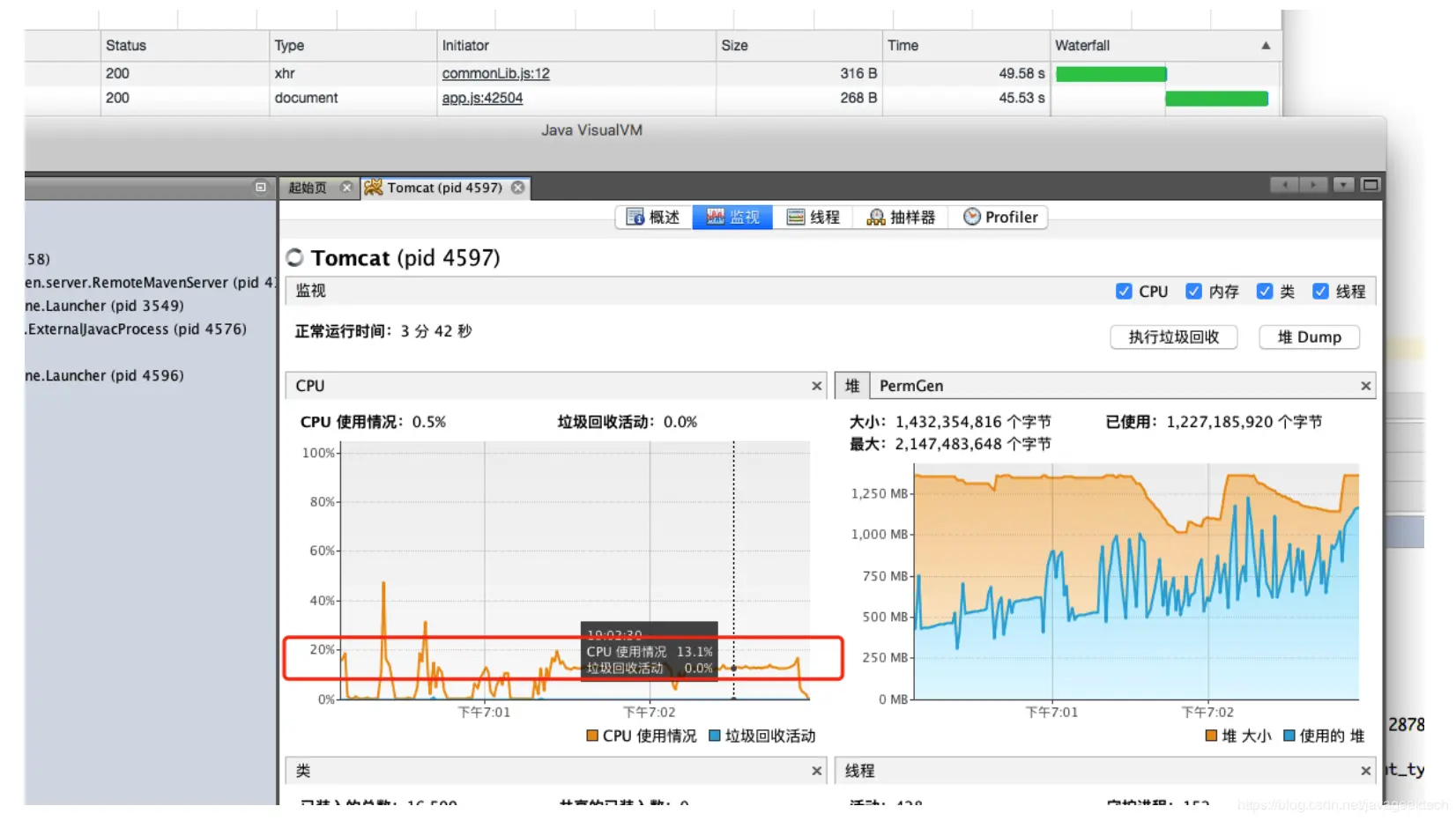Switch to the 监视 monitor tab

(732, 218)
